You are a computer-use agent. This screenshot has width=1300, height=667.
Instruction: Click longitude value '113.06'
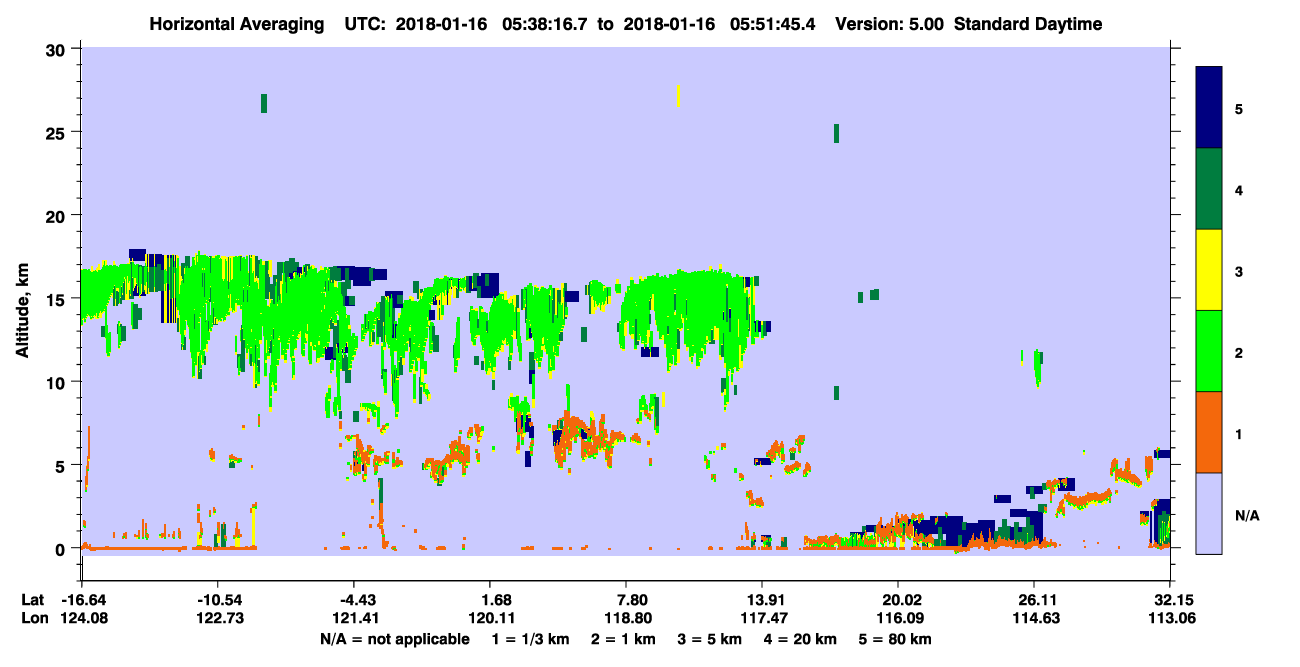1170,618
